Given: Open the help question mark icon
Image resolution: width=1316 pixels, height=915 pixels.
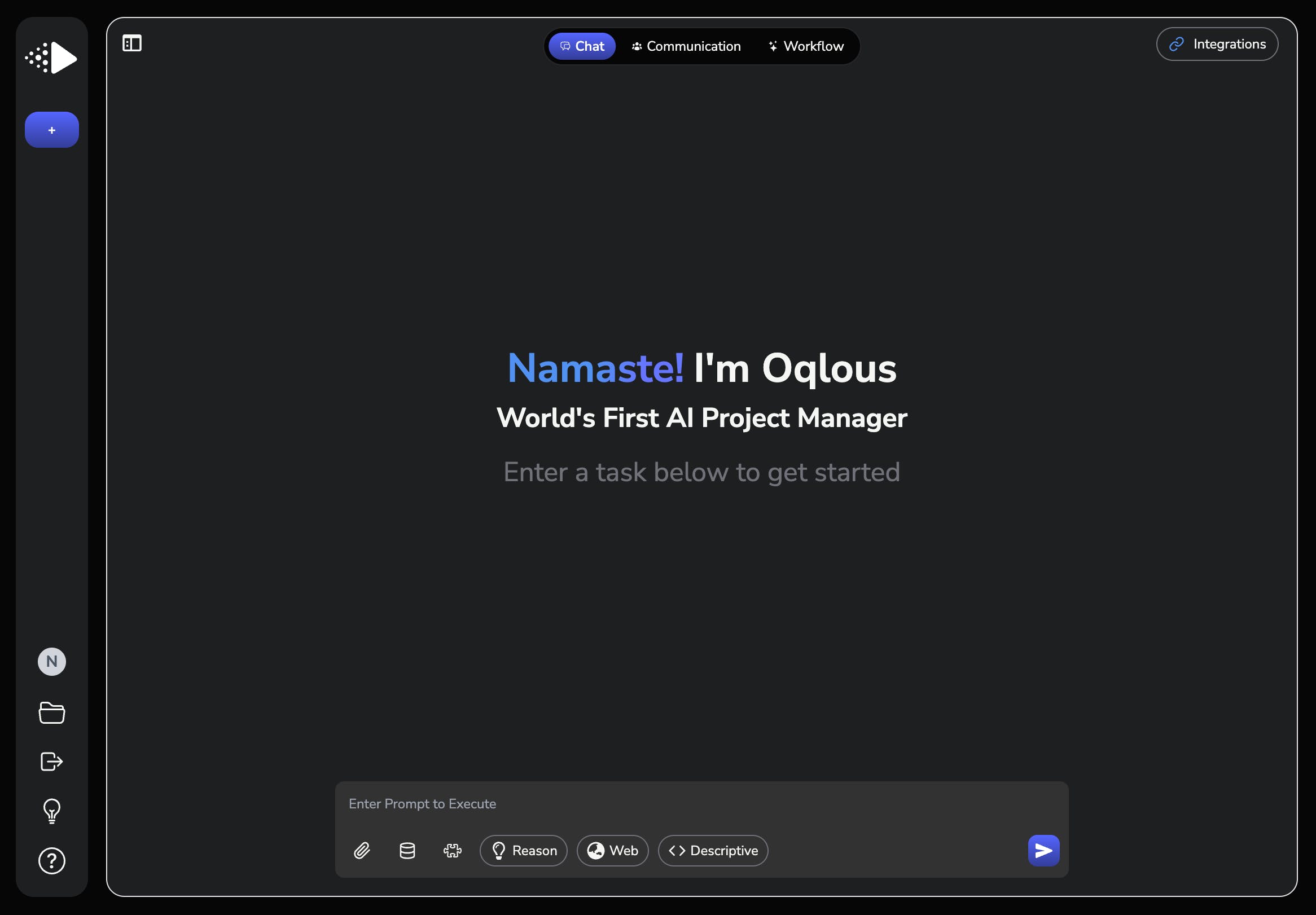Looking at the screenshot, I should pyautogui.click(x=51, y=861).
